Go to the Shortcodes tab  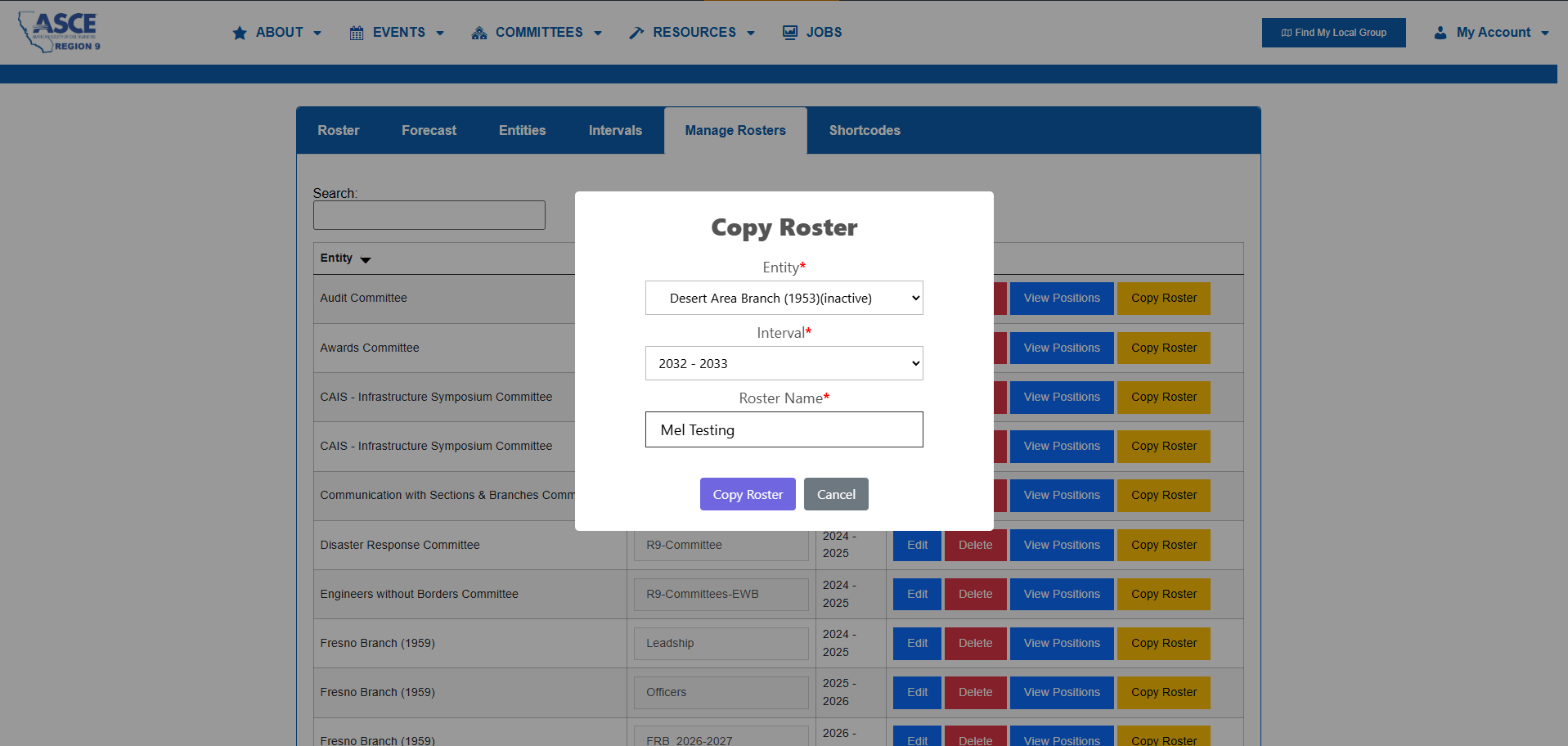[865, 131]
